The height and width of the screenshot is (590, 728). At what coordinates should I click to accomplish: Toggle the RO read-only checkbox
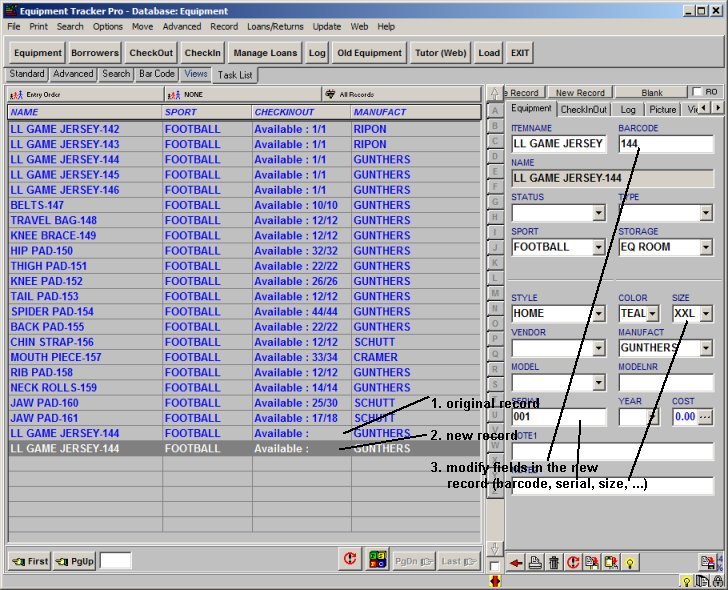698,92
